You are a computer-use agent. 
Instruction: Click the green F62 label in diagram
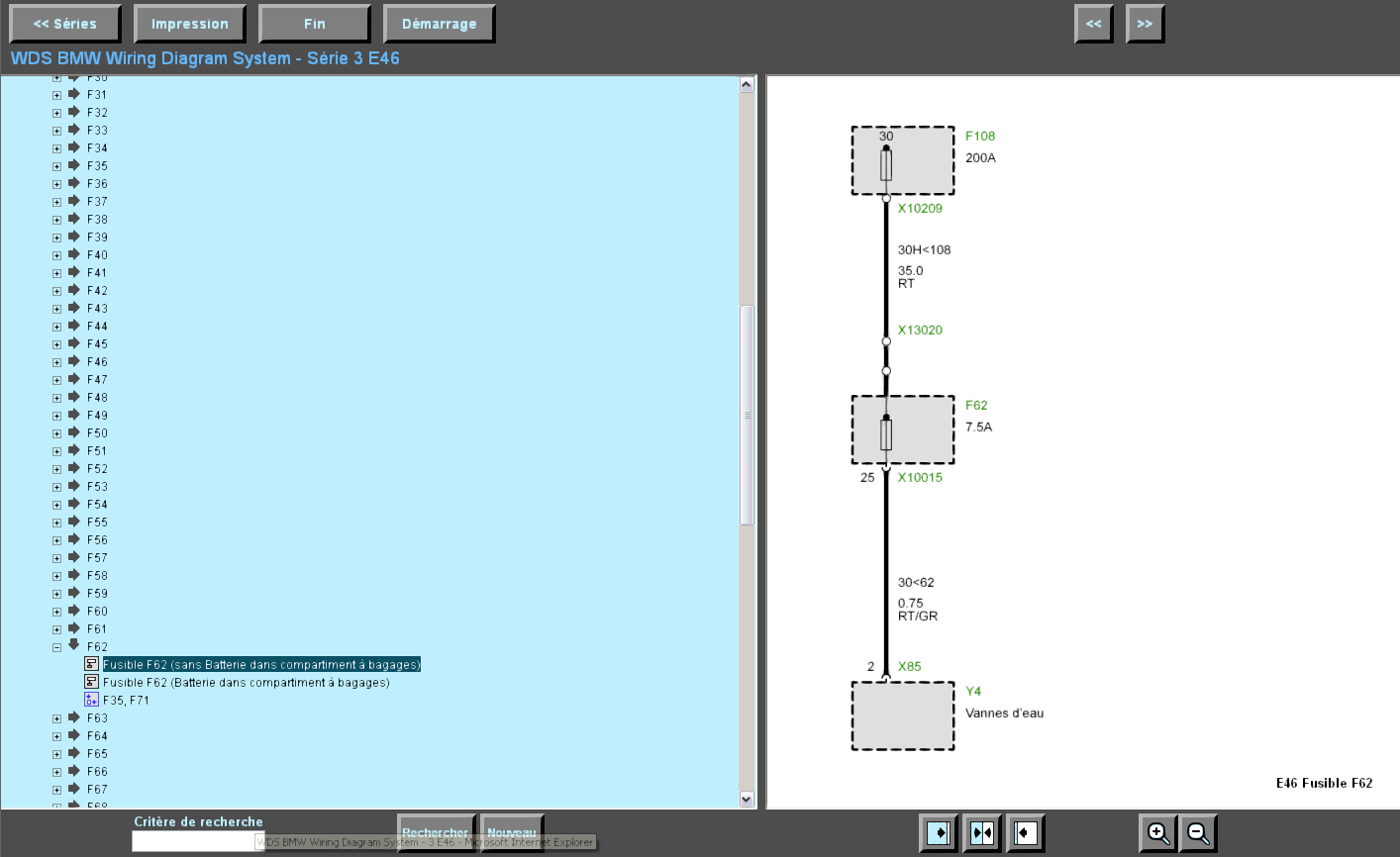click(x=976, y=406)
